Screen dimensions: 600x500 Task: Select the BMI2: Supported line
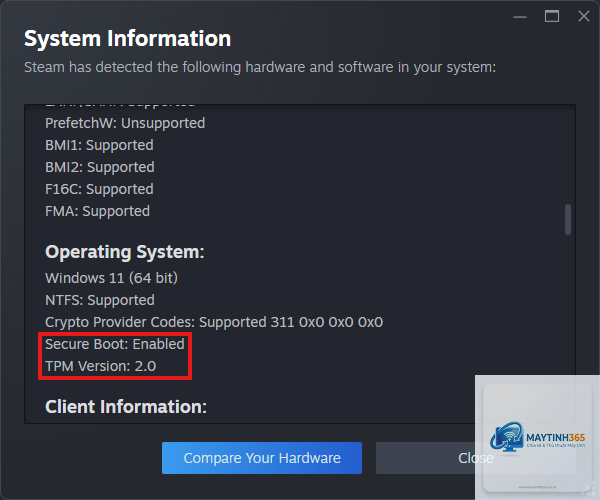coord(100,167)
